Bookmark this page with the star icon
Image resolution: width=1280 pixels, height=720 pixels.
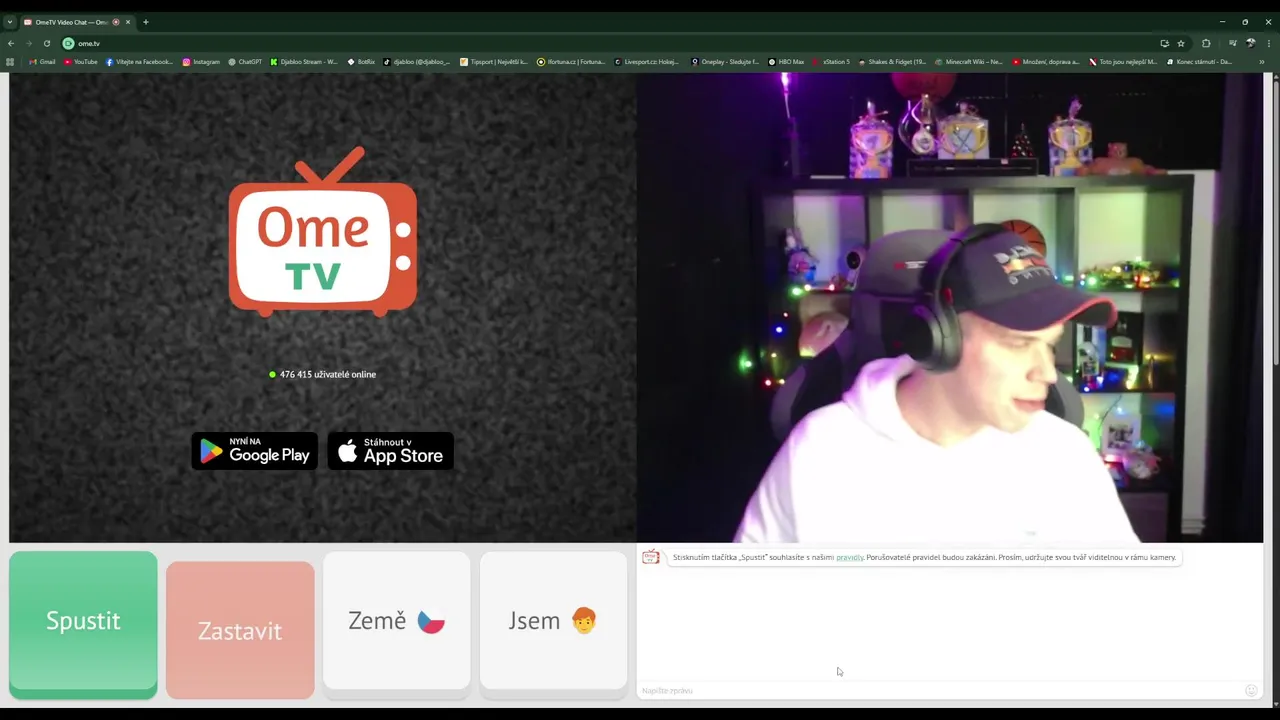click(1181, 43)
